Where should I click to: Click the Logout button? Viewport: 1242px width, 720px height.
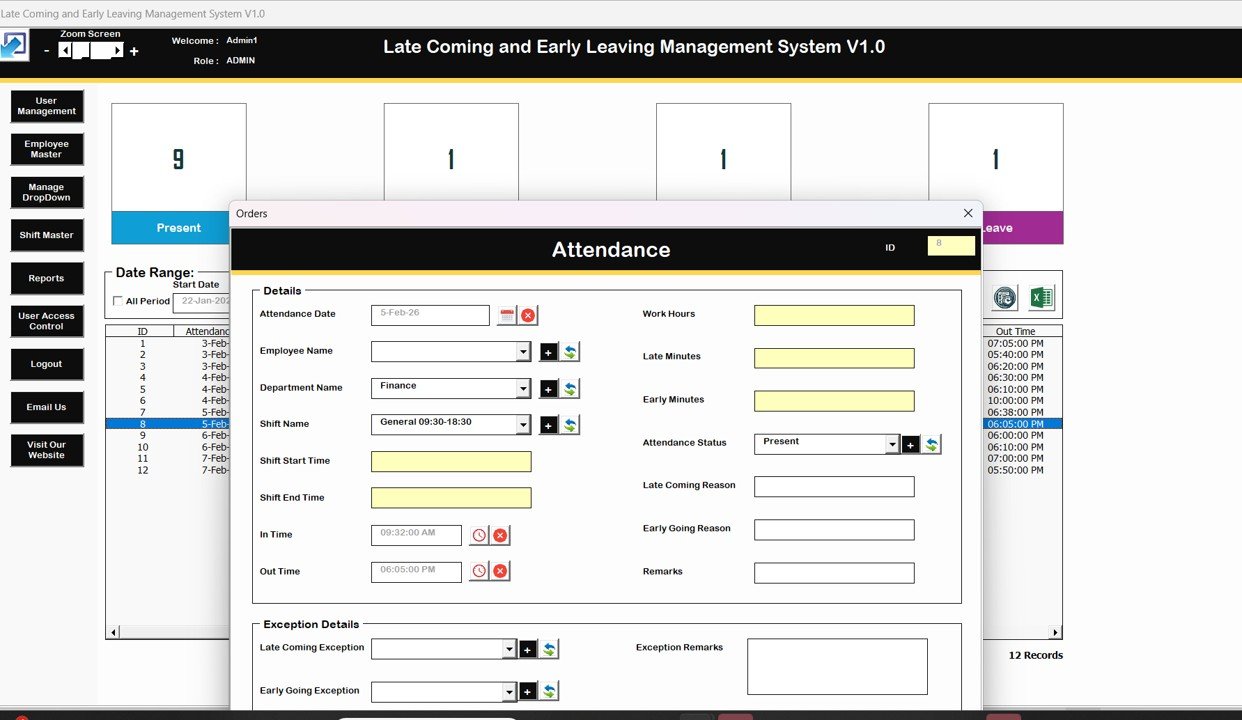pos(47,364)
